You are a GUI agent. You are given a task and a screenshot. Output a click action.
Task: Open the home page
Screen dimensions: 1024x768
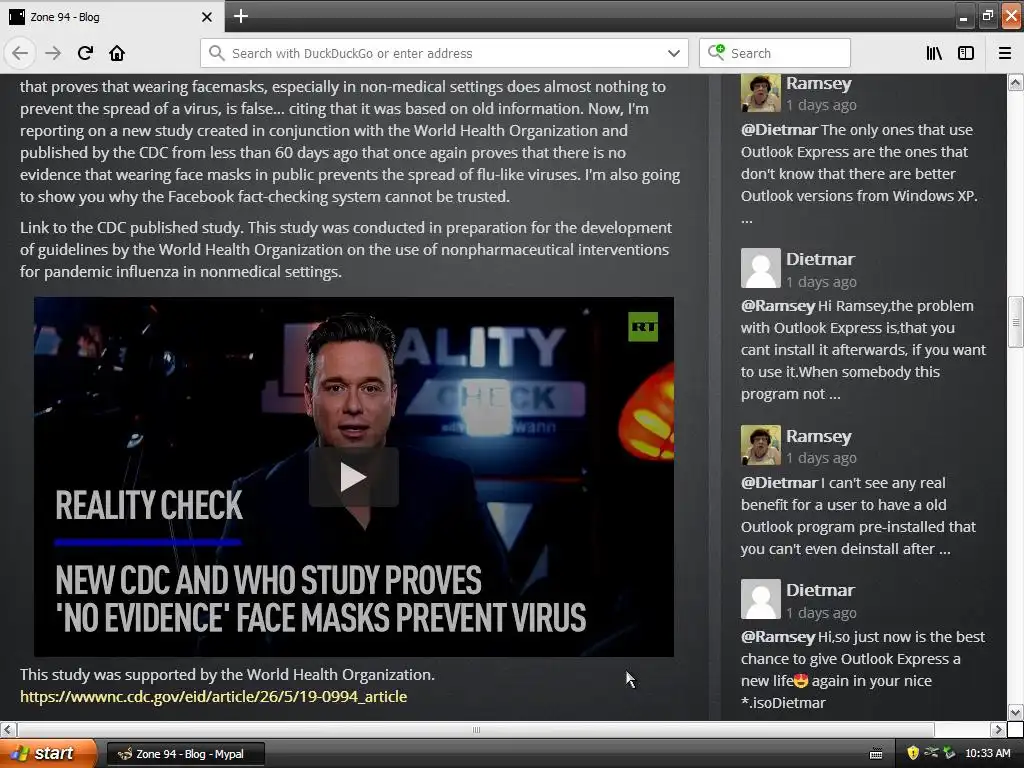tap(117, 53)
